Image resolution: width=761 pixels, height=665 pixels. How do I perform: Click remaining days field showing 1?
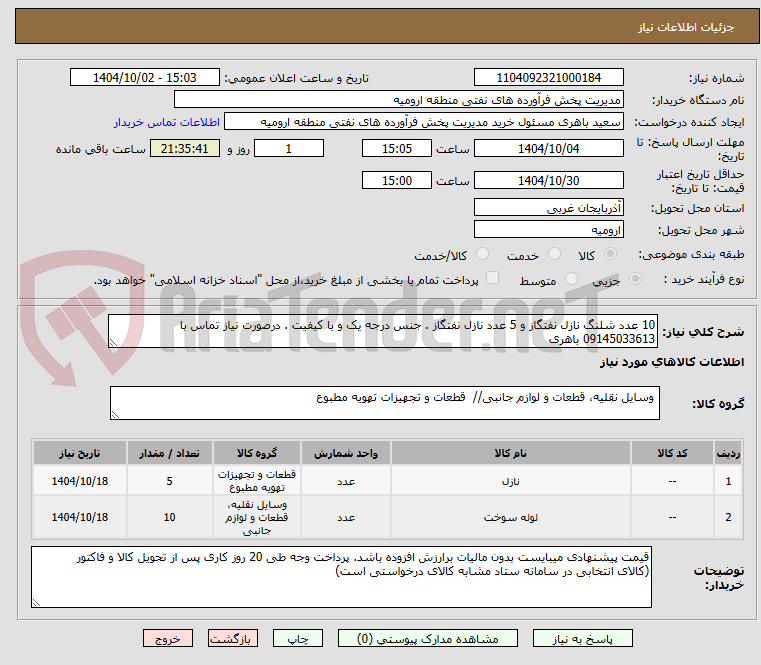(289, 148)
